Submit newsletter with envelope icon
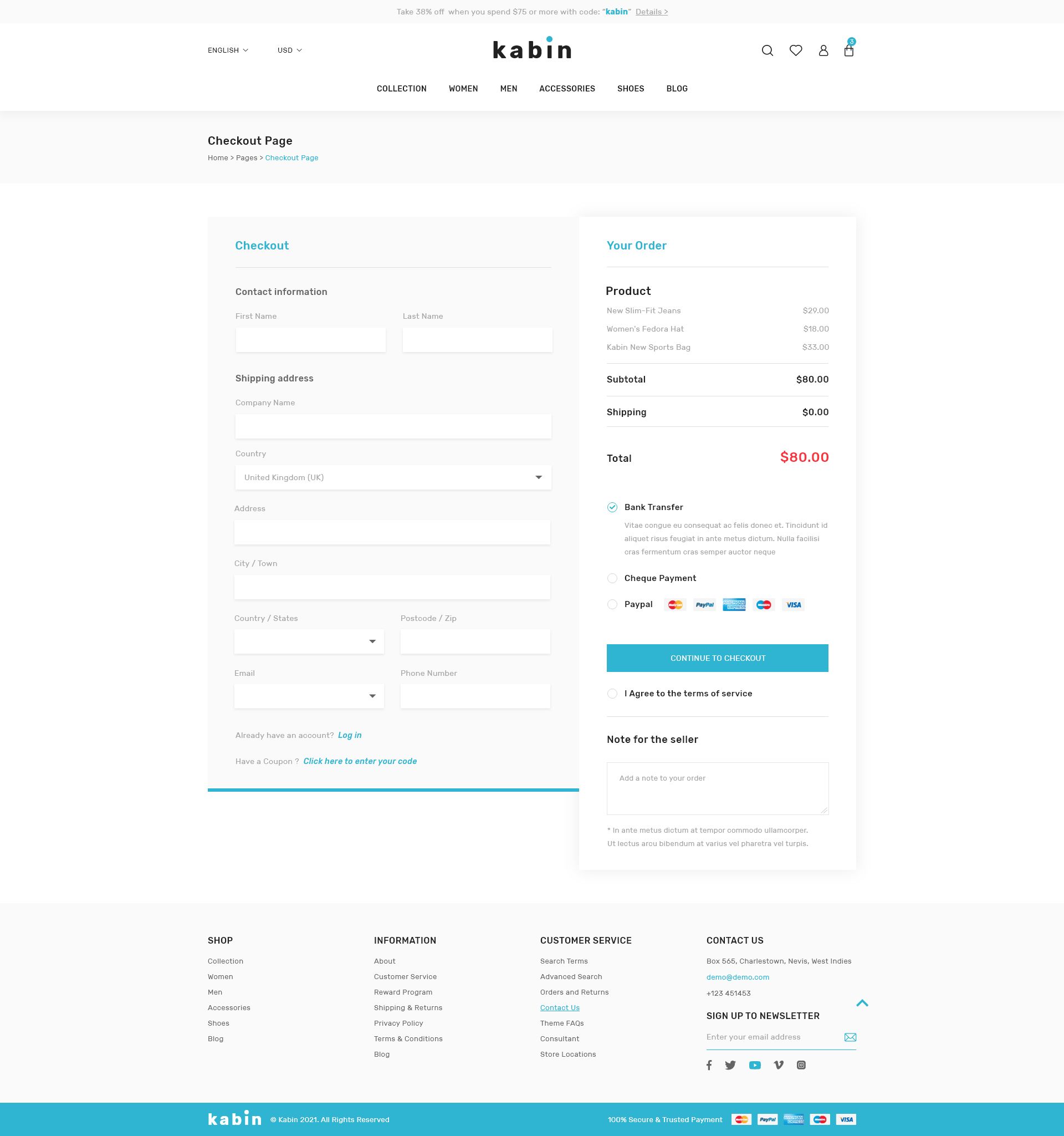 pos(850,1037)
